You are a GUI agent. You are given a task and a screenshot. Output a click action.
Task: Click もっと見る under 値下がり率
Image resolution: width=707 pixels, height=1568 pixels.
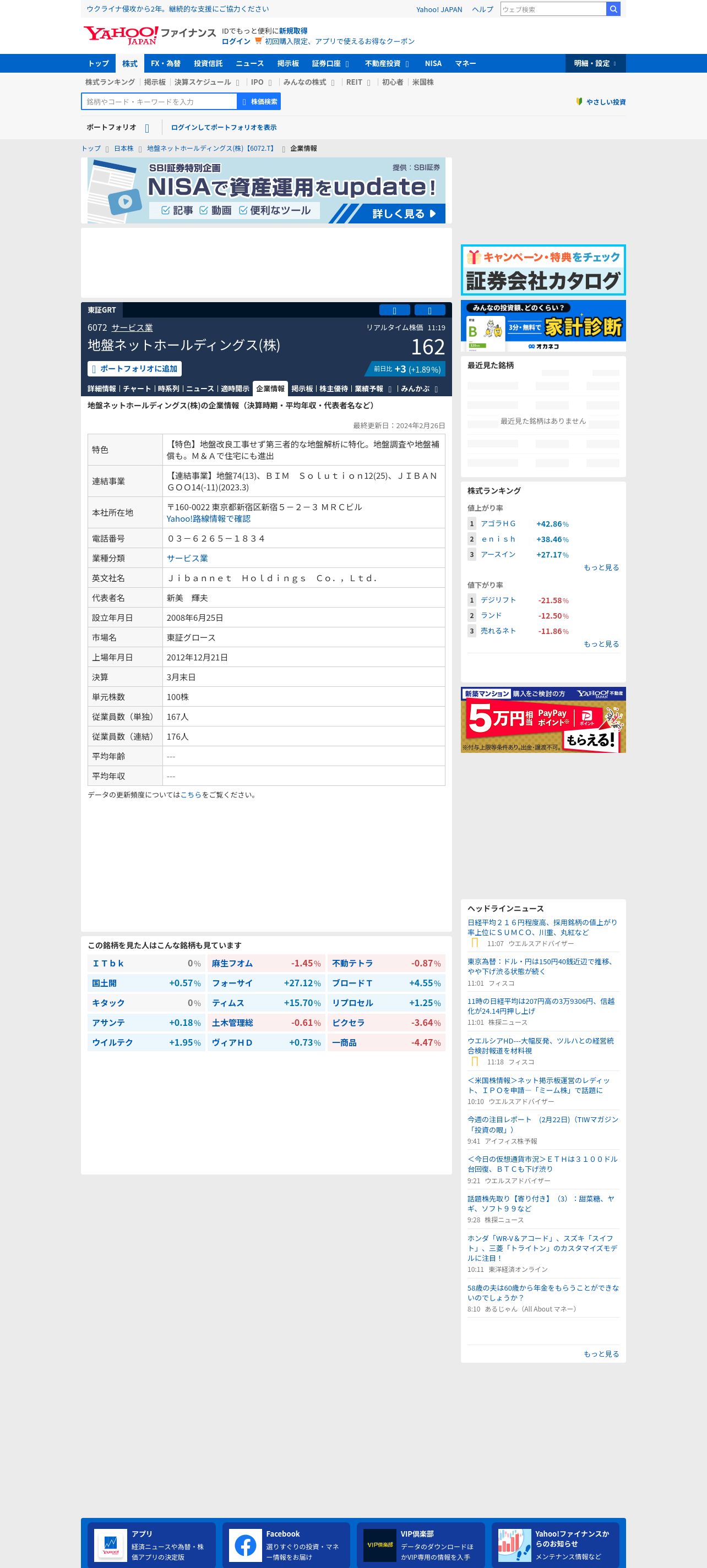[601, 644]
